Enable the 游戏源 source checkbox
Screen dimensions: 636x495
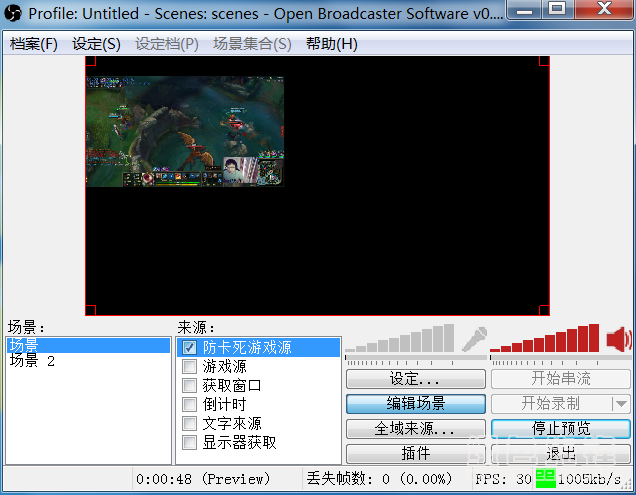(x=189, y=366)
